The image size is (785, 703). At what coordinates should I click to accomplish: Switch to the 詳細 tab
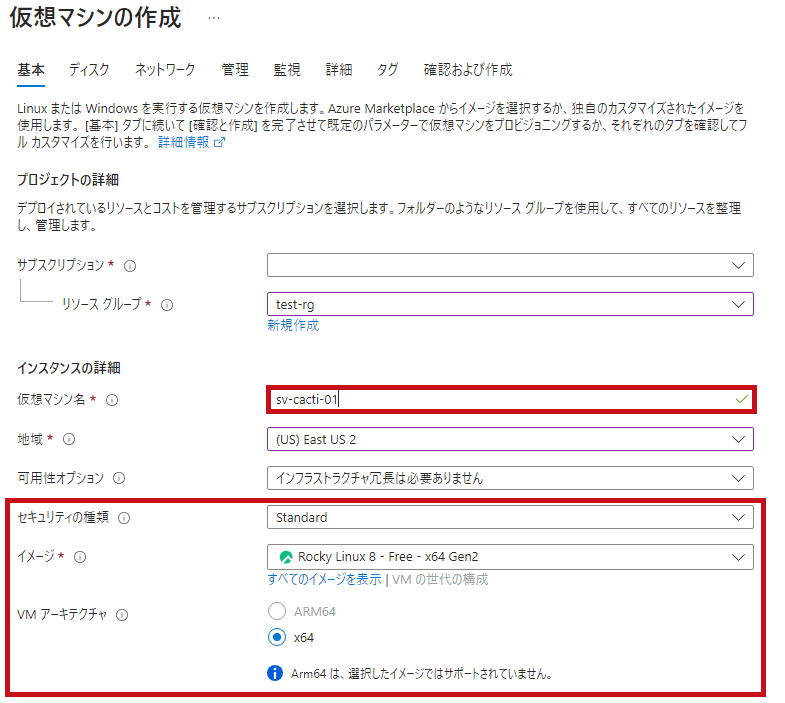[339, 70]
